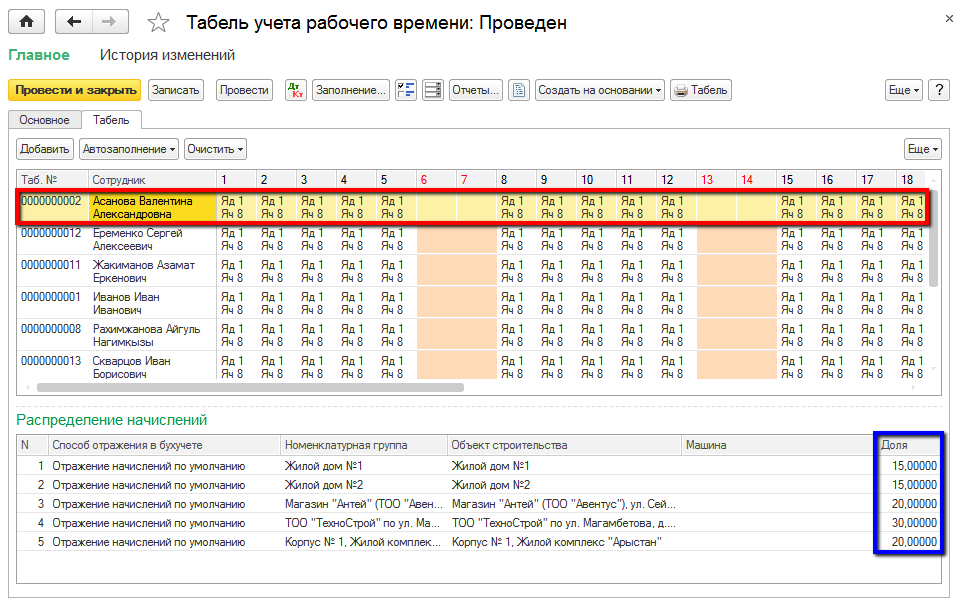Click the Home icon button

tap(27, 21)
